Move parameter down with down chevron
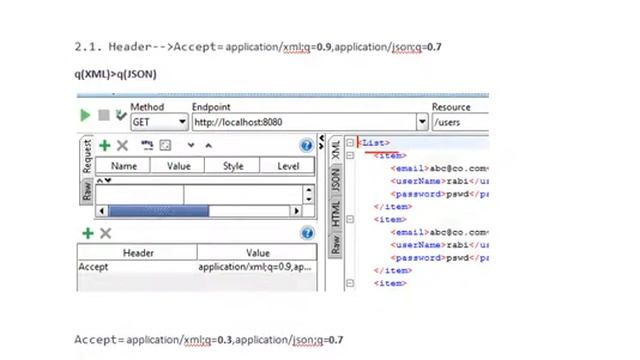 click(x=191, y=145)
